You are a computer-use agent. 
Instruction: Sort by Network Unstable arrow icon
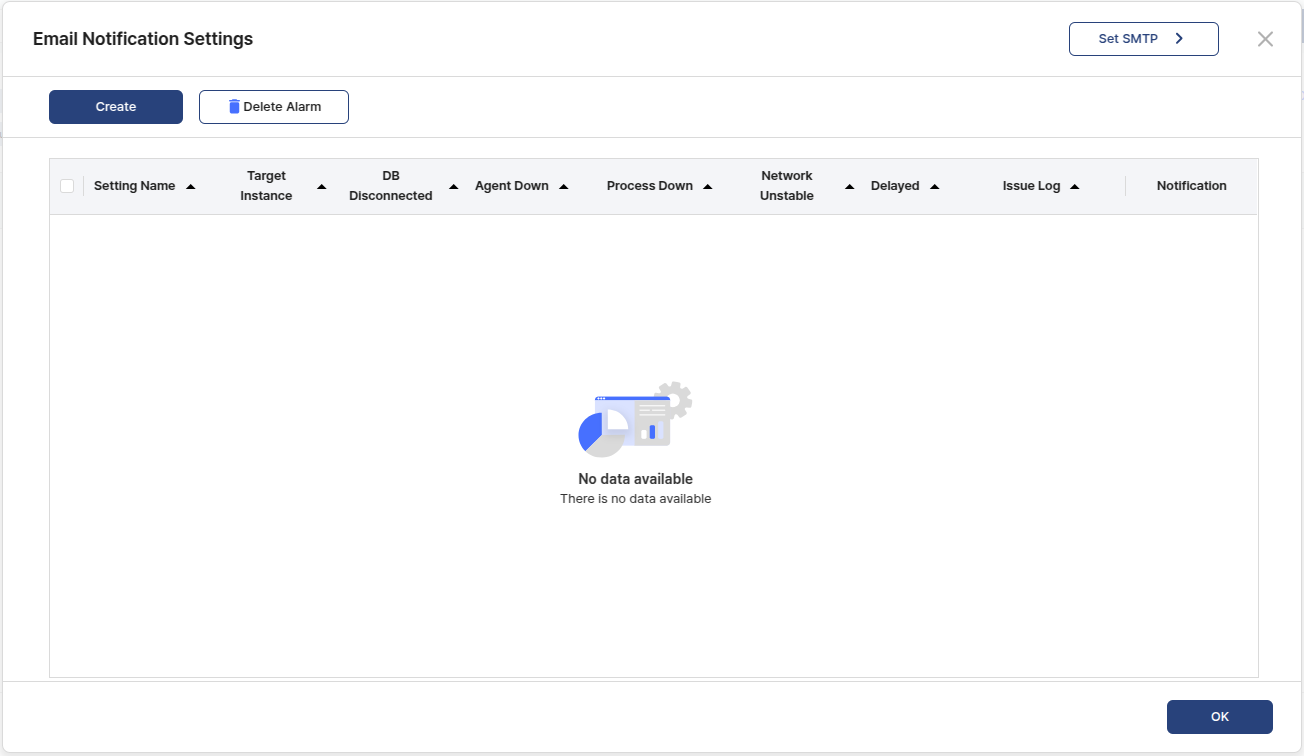coord(850,187)
